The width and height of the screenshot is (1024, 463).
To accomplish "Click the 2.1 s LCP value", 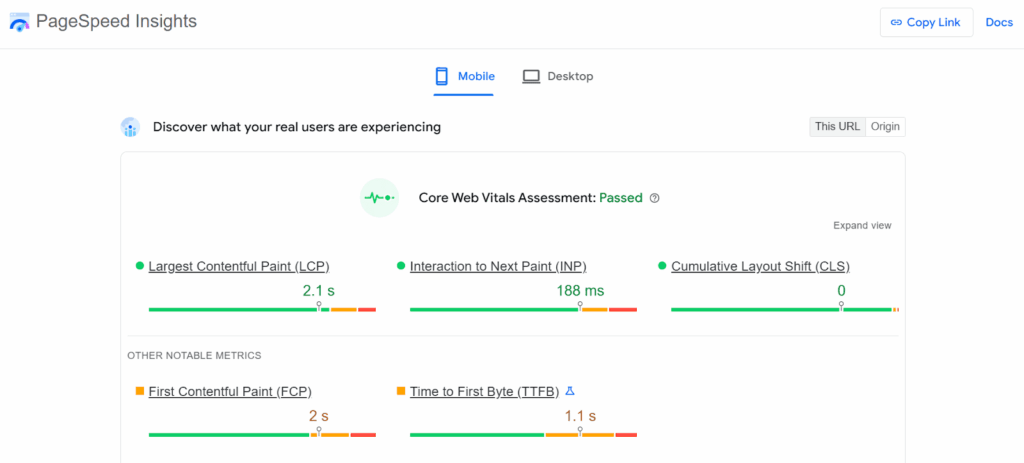I will click(x=319, y=291).
